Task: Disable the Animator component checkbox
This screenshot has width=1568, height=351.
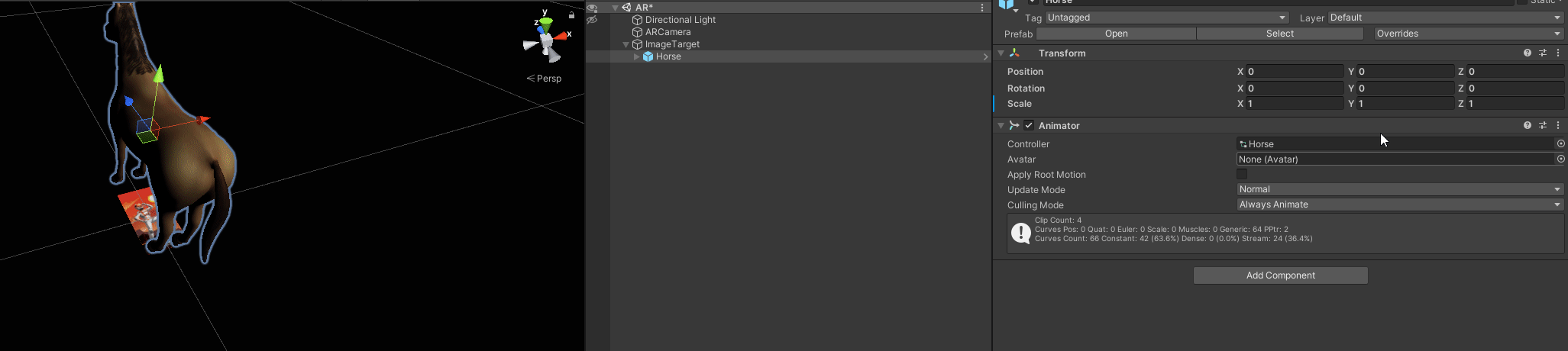Action: coord(1029,125)
